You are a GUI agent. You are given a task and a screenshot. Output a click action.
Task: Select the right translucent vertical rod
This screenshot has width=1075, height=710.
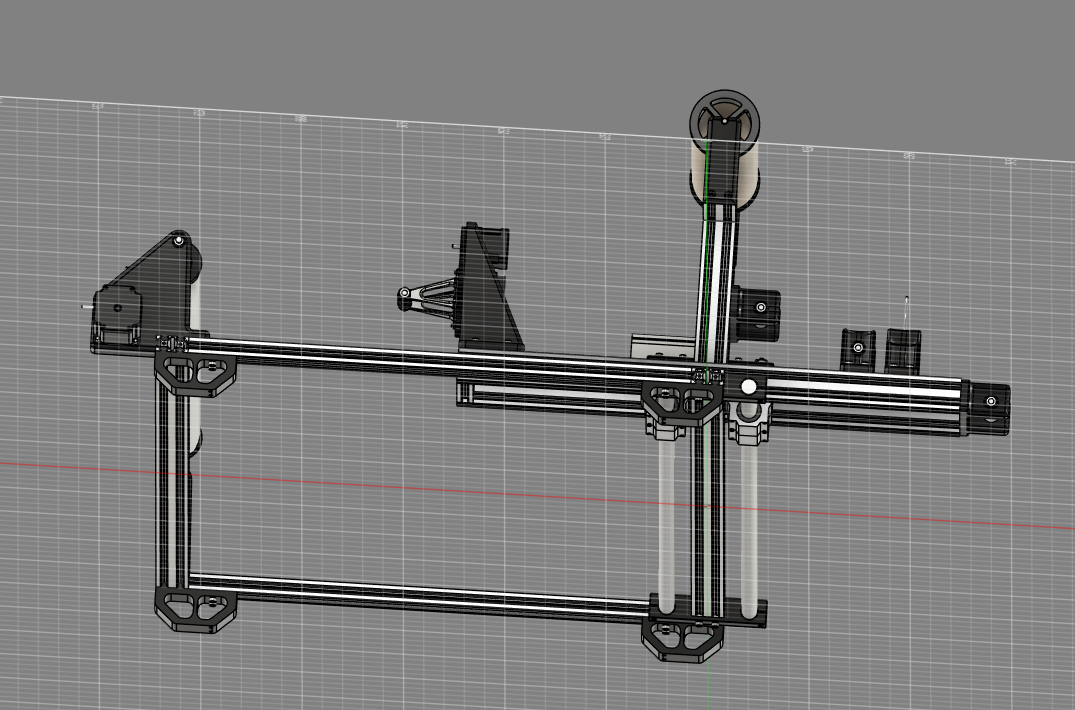click(748, 520)
